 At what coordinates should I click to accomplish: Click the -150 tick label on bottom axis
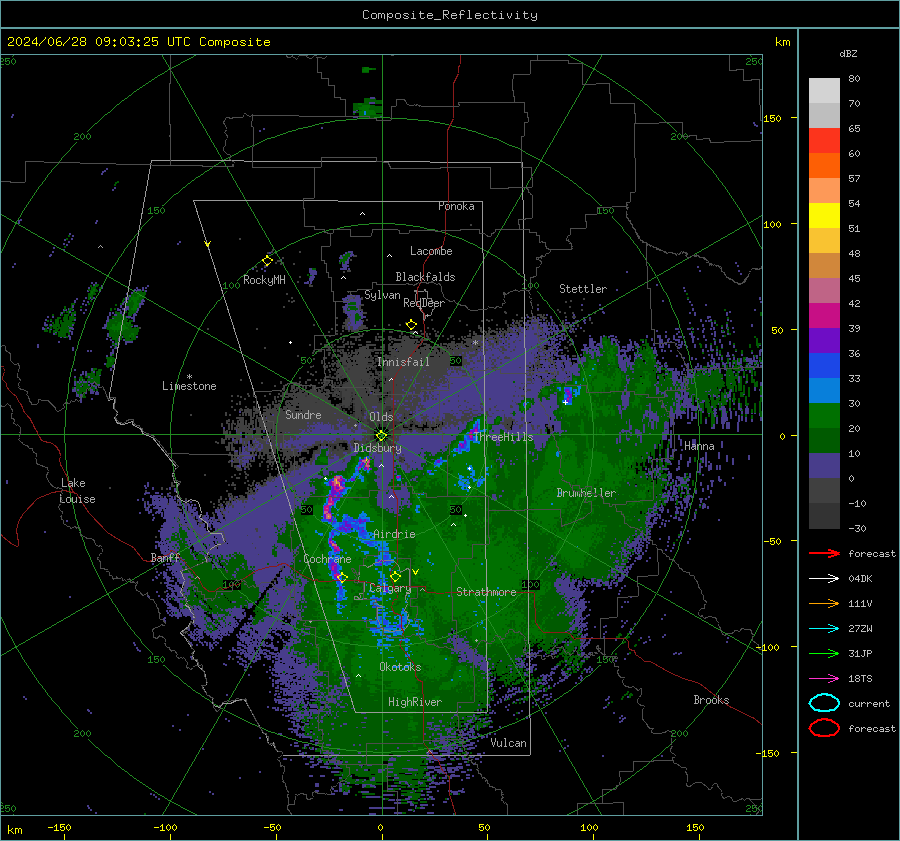click(x=59, y=827)
